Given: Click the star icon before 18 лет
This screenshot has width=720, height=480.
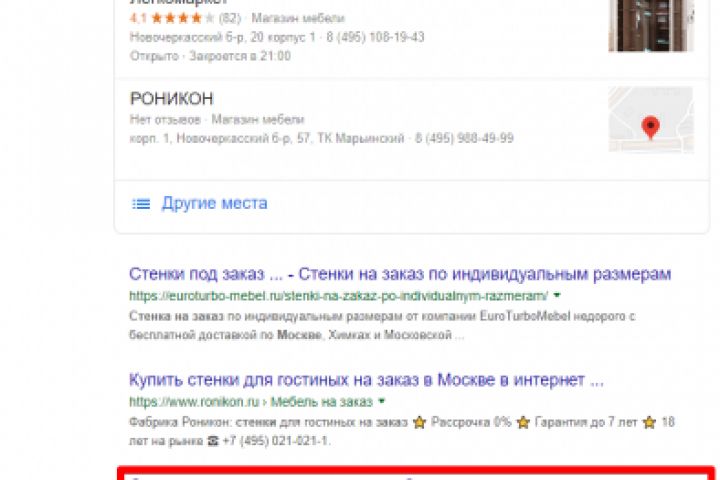Looking at the screenshot, I should tap(649, 422).
